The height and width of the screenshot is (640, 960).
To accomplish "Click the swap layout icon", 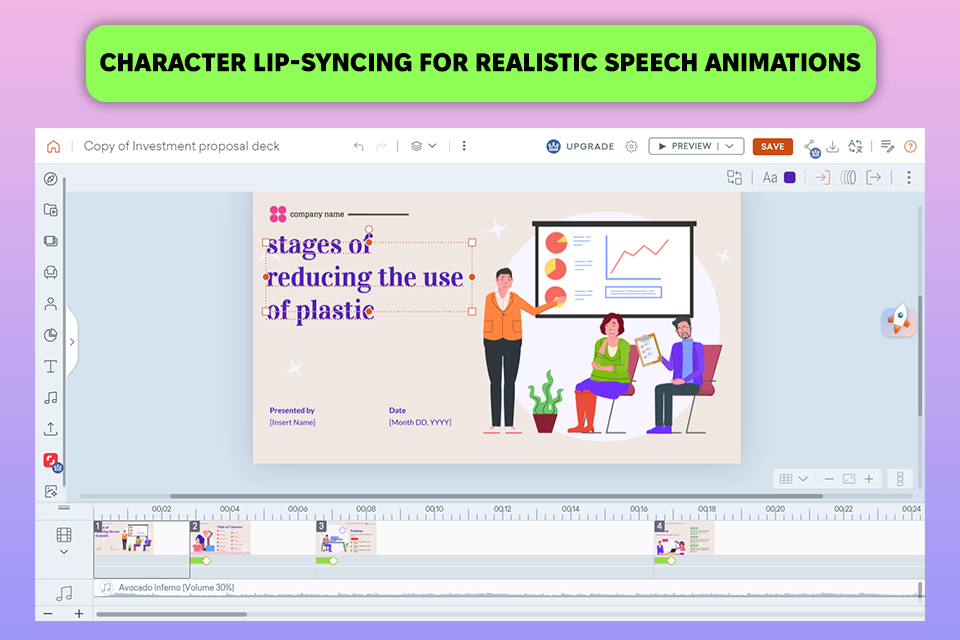I will coord(734,178).
